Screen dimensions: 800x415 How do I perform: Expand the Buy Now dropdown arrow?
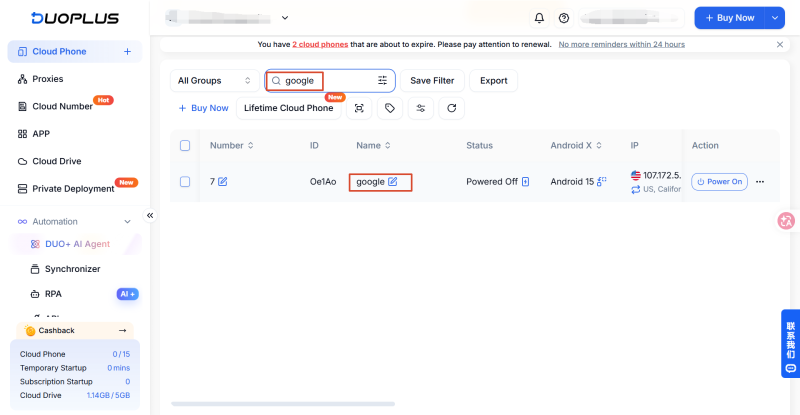[x=774, y=18]
